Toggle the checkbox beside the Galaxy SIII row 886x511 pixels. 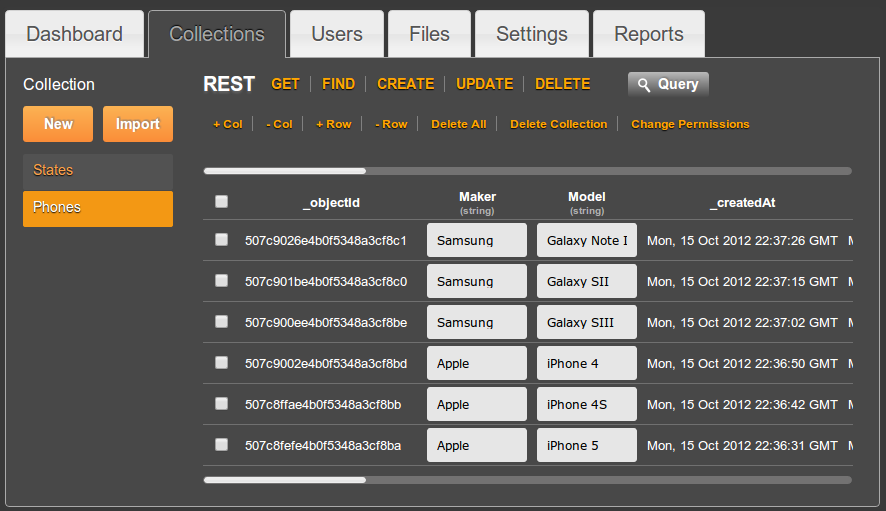tap(221, 322)
